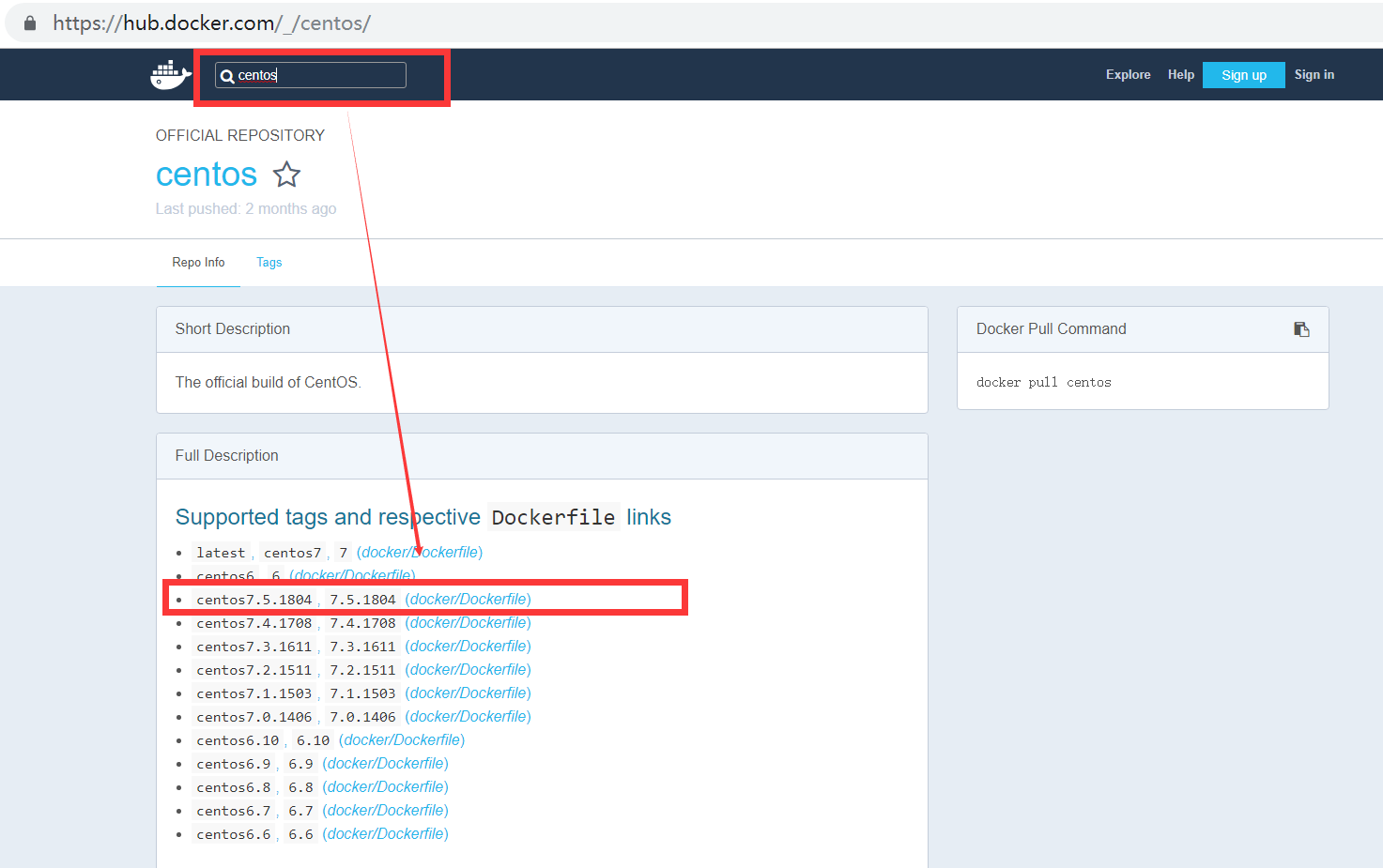Click the '7.4.1708' tag text
1383x868 pixels.
pyautogui.click(x=362, y=624)
